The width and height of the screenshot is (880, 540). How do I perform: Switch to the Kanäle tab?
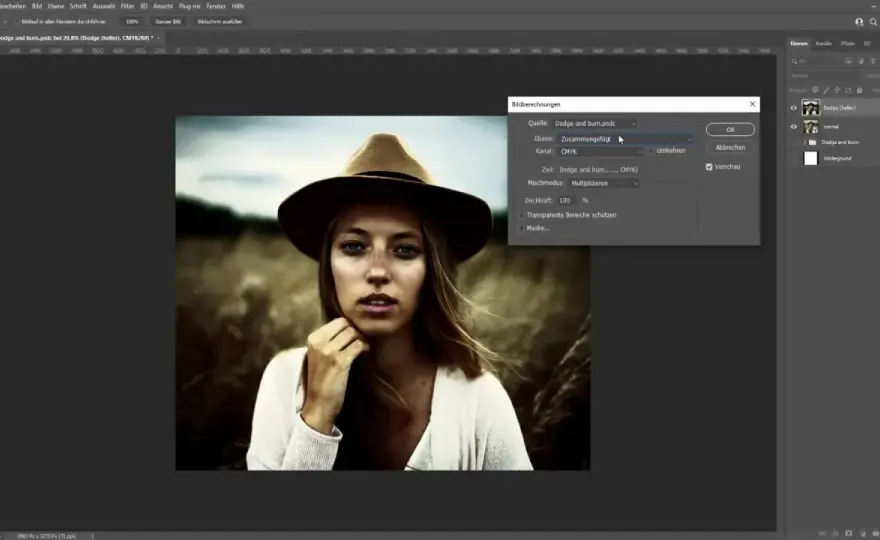click(824, 43)
